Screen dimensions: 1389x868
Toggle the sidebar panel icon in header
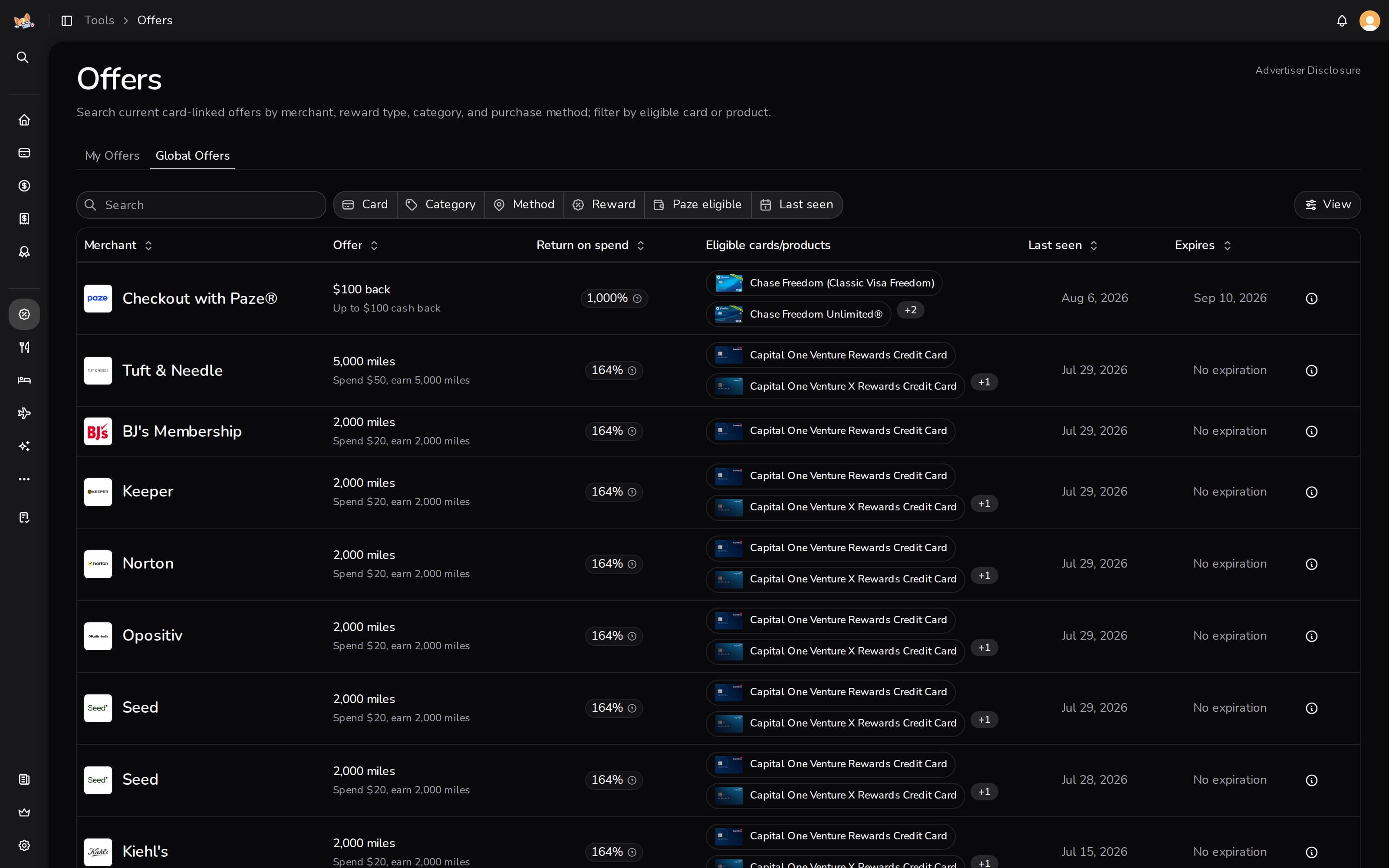click(66, 21)
